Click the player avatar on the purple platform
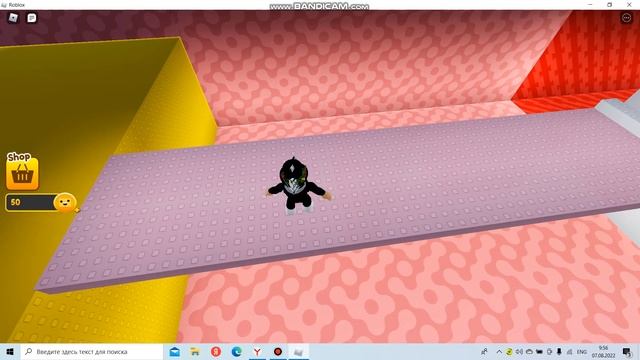This screenshot has height=360, width=640. pyautogui.click(x=298, y=186)
